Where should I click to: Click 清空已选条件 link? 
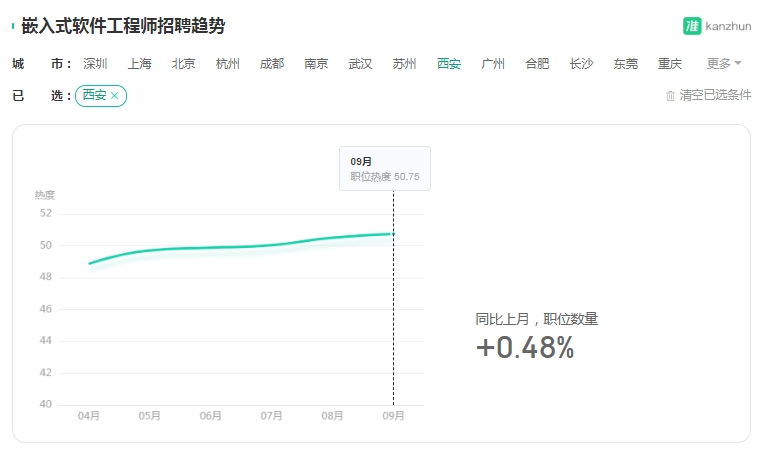(x=715, y=95)
